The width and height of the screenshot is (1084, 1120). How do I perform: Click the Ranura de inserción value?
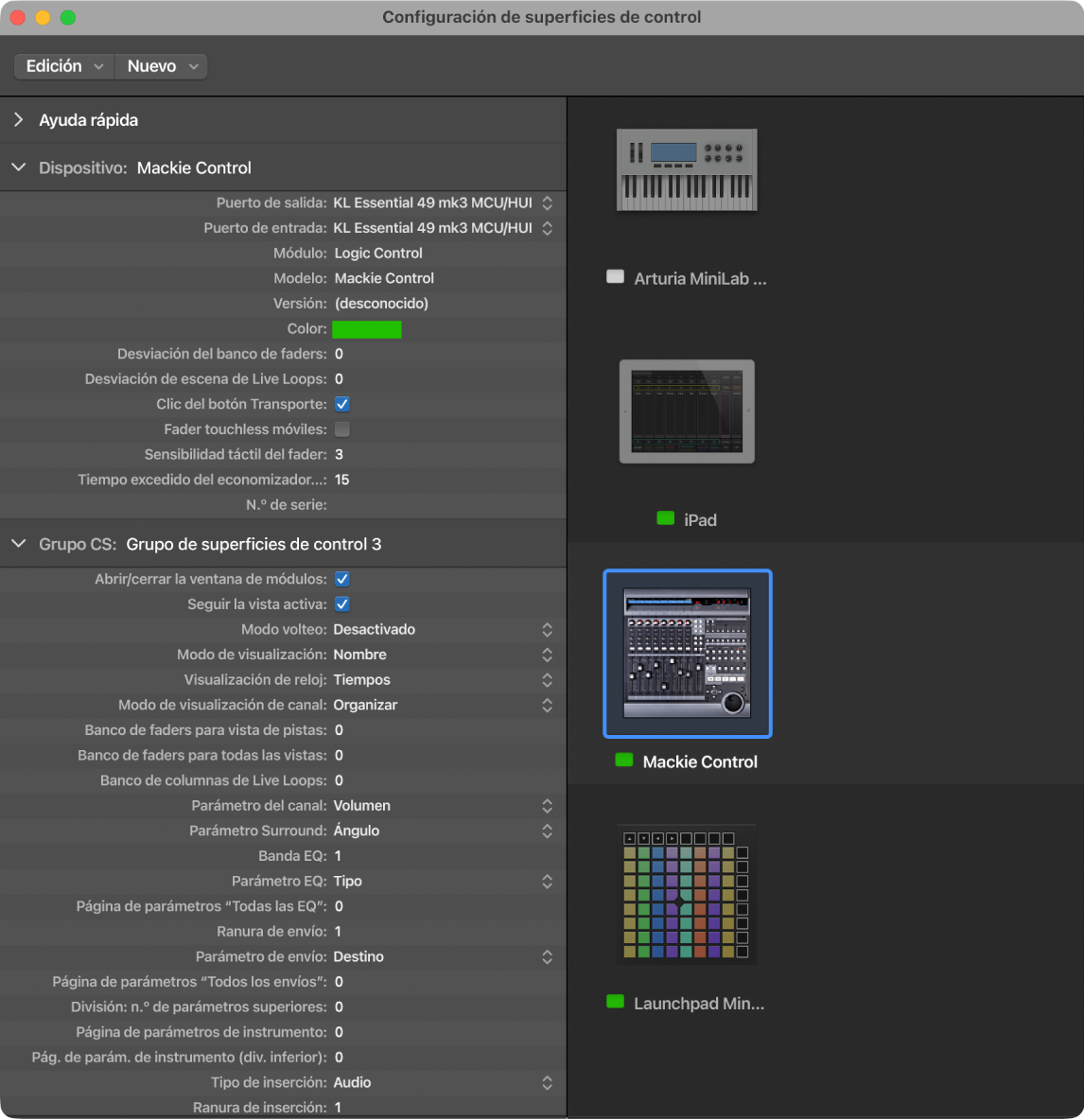[339, 1107]
